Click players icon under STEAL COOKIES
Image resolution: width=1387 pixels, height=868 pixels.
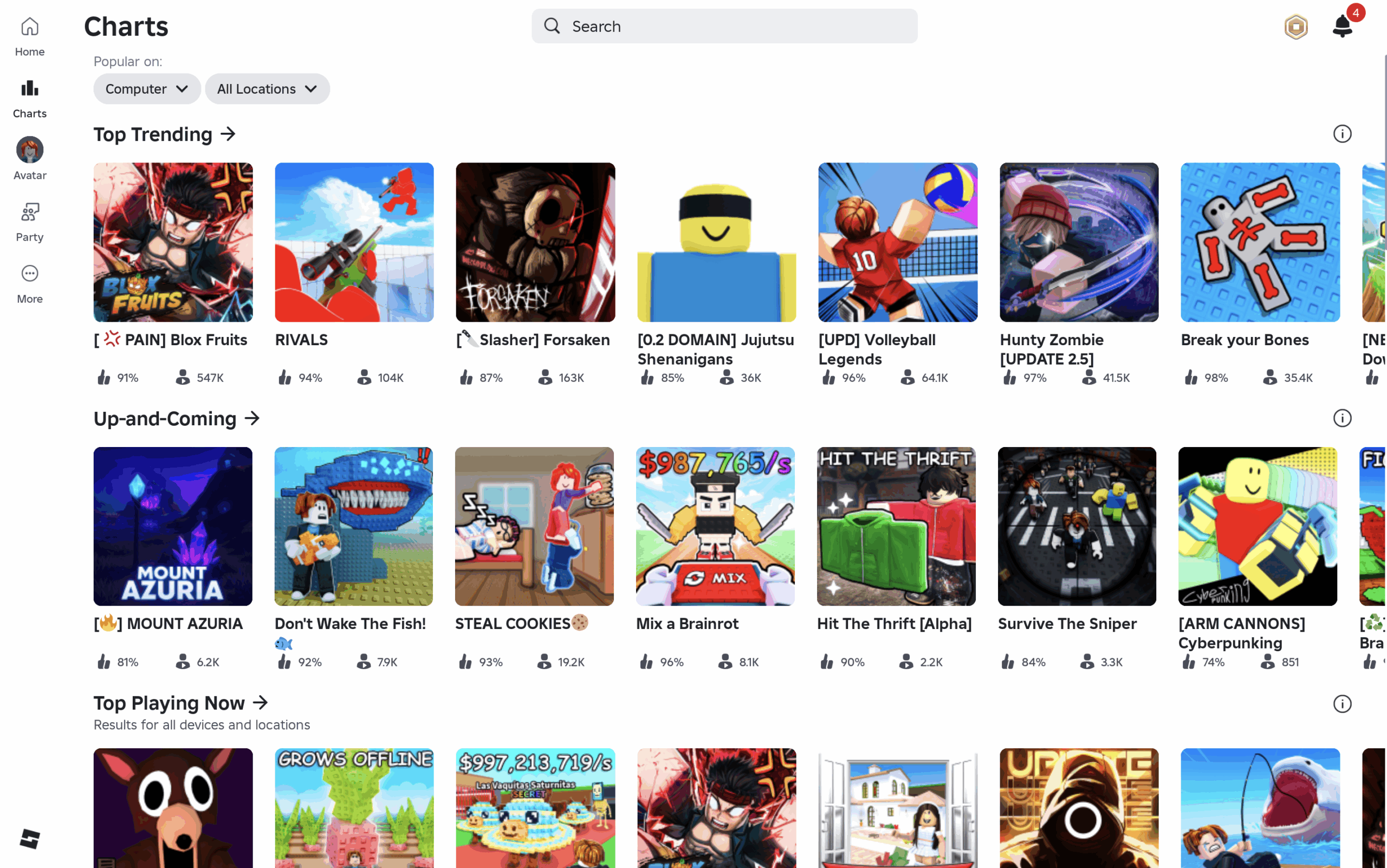click(545, 662)
